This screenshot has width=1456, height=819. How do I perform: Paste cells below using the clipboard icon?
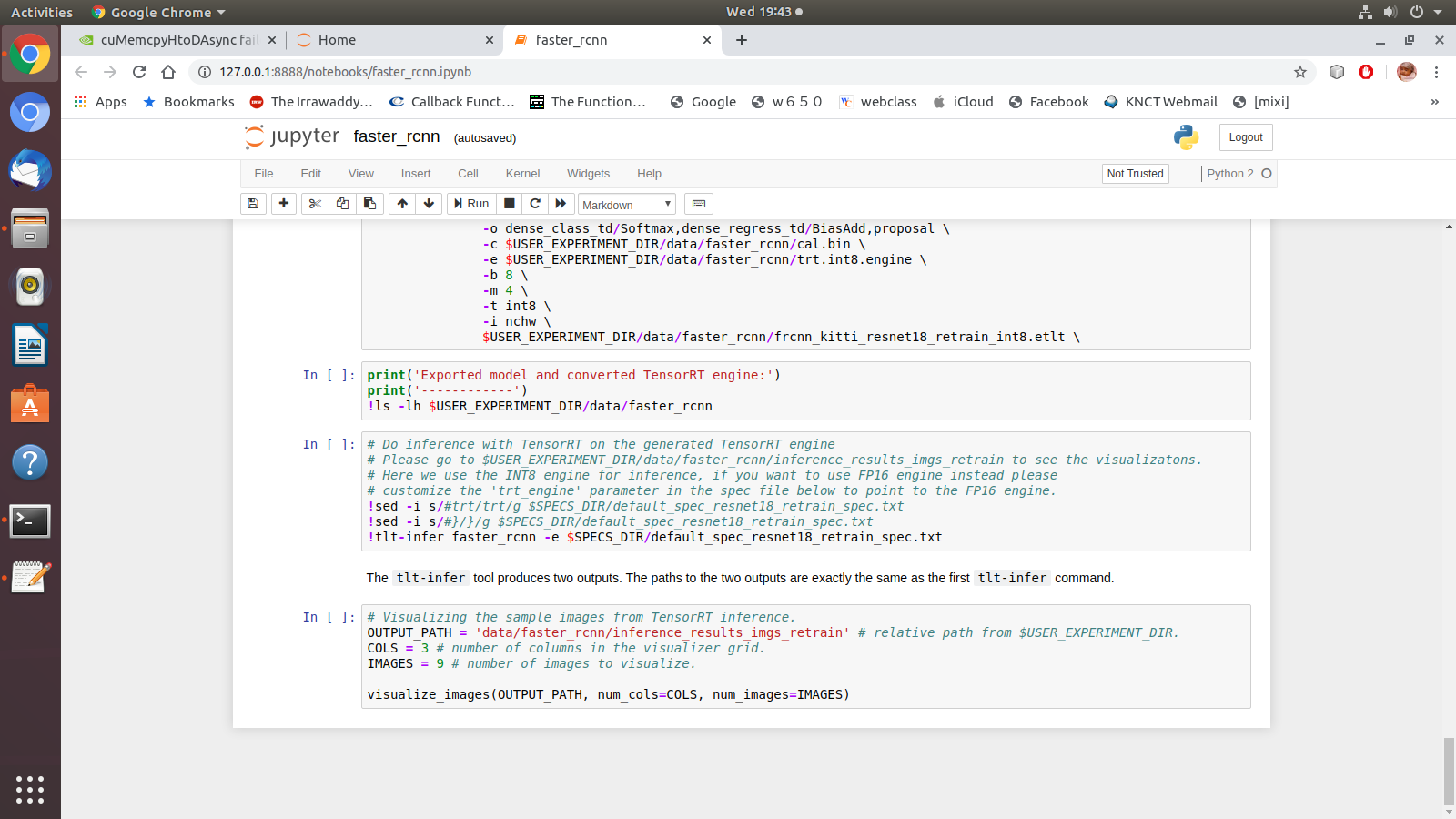click(x=370, y=203)
